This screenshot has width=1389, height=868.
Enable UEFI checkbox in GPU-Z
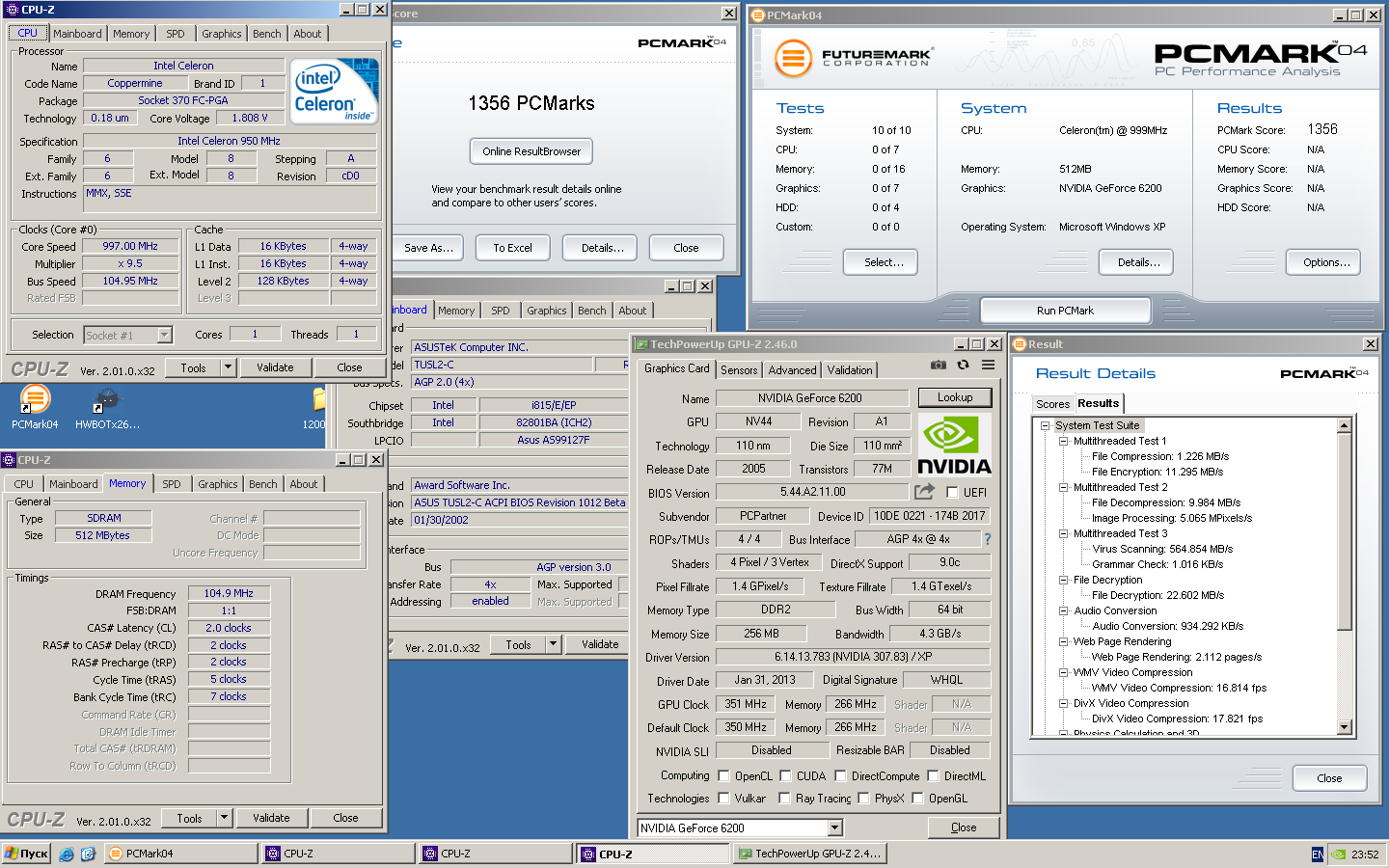click(x=952, y=492)
